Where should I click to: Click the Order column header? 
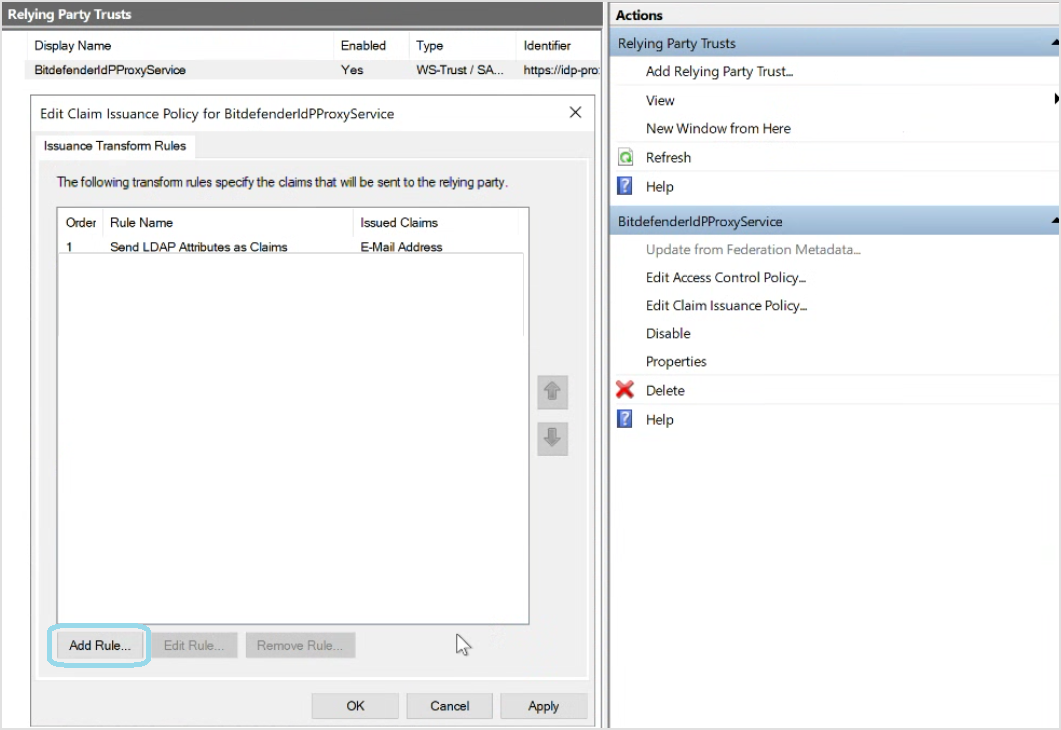81,223
